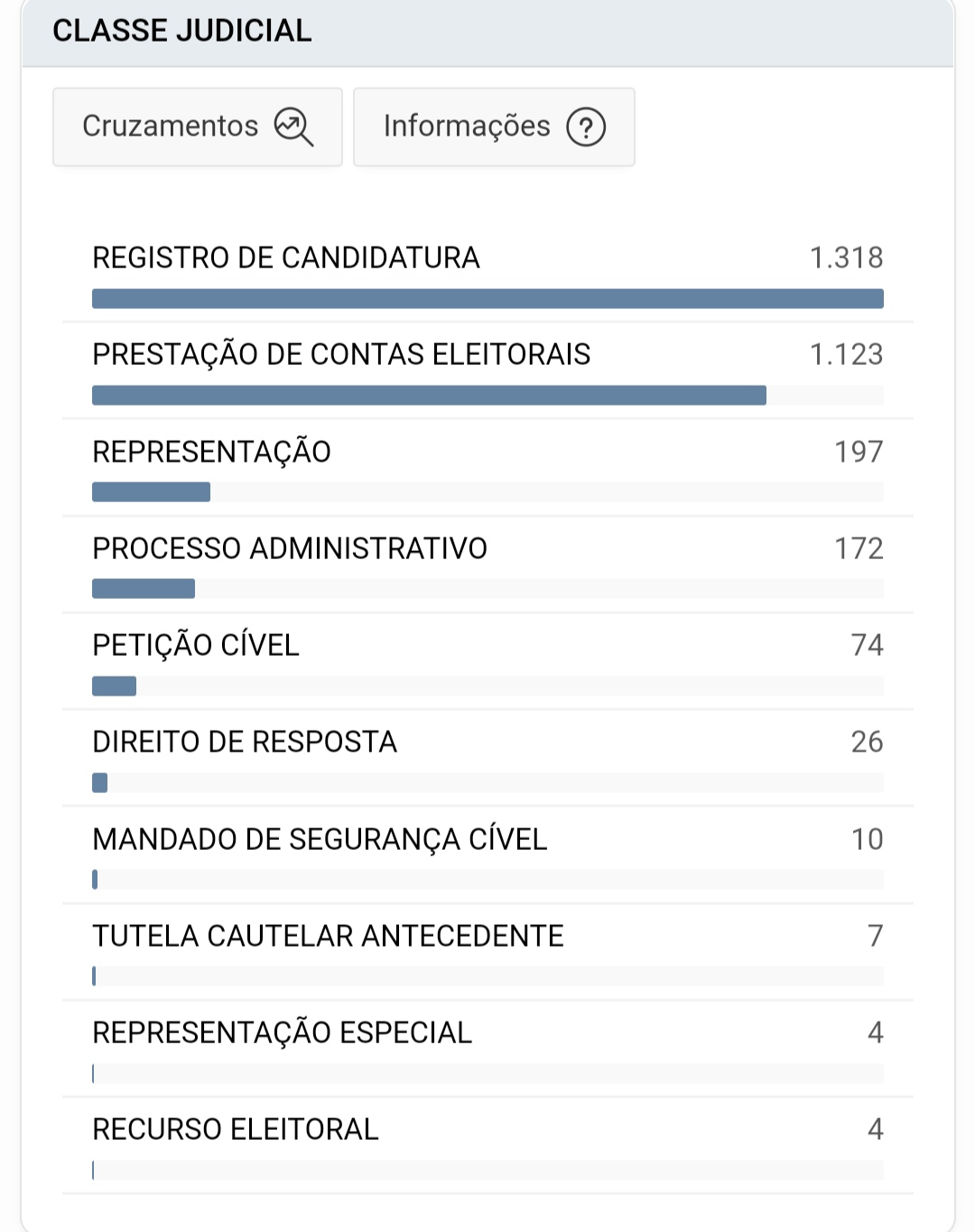This screenshot has height=1232, width=975.
Task: Click the REGISTRO DE CANDIDATURA bar
Action: (x=487, y=299)
